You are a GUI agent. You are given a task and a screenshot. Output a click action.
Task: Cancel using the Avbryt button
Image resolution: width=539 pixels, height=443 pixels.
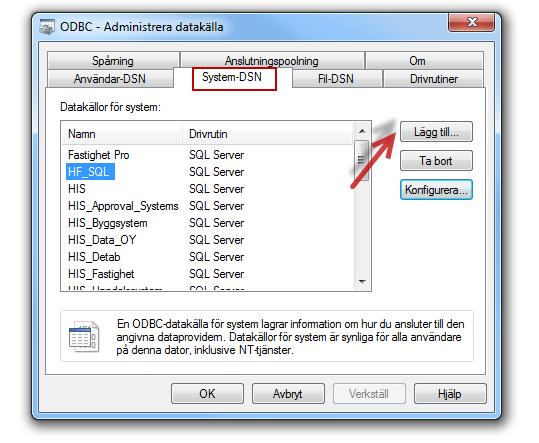tap(288, 394)
